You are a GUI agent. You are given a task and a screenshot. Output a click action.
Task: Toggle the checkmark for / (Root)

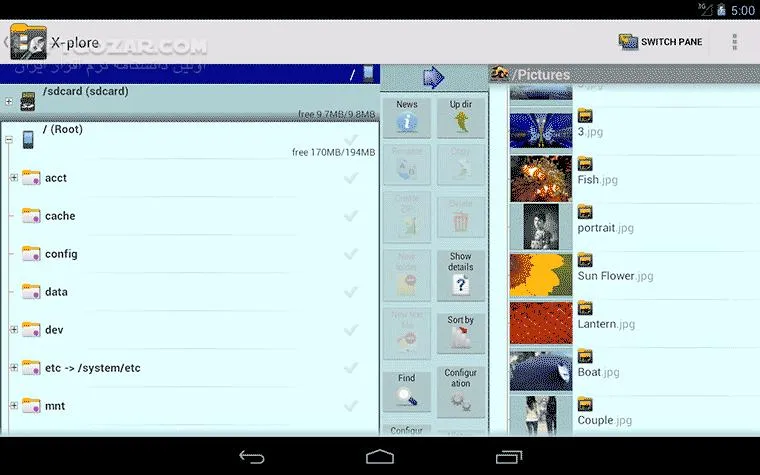351,140
